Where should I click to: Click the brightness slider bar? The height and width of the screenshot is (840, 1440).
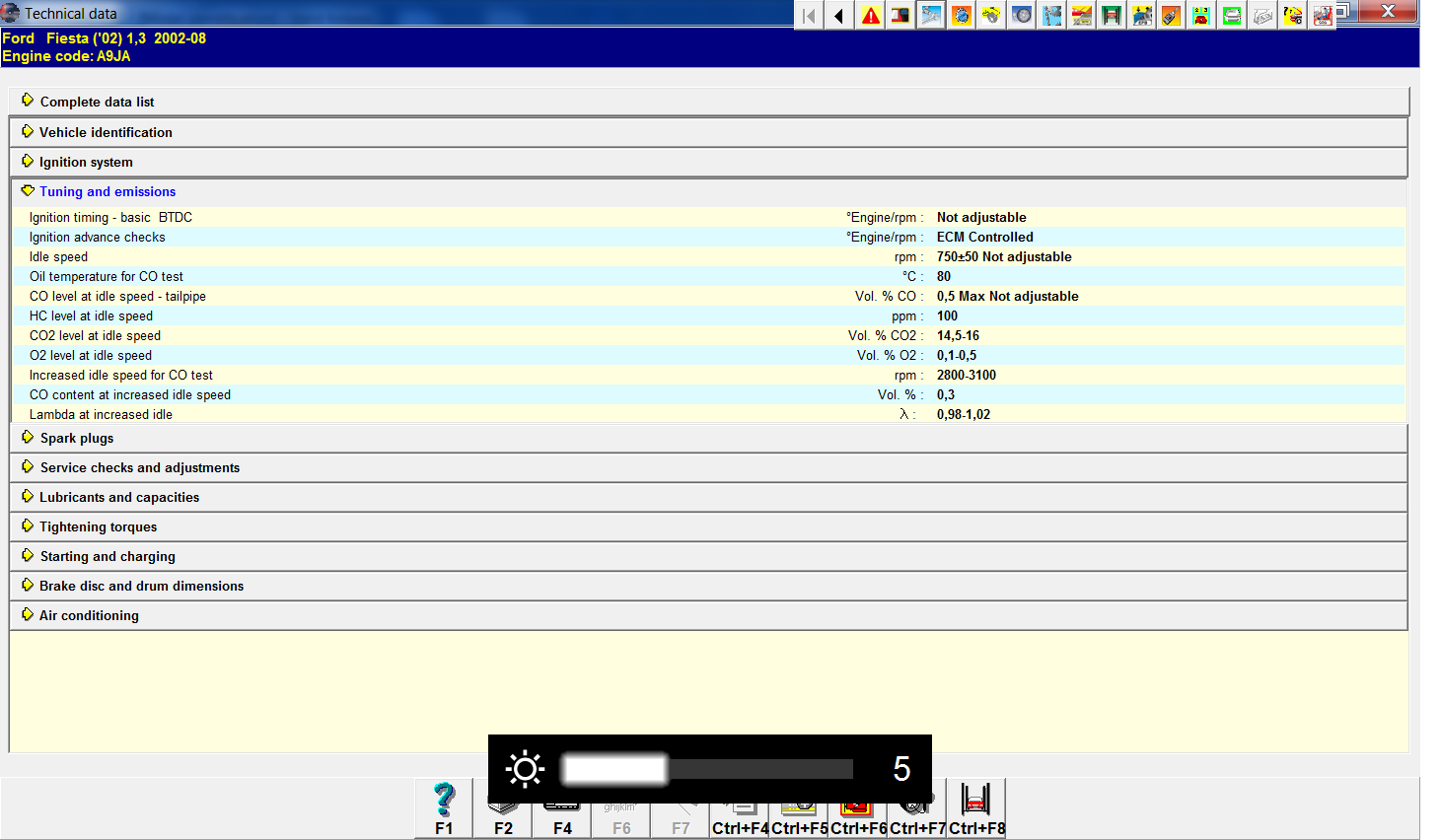coord(706,769)
